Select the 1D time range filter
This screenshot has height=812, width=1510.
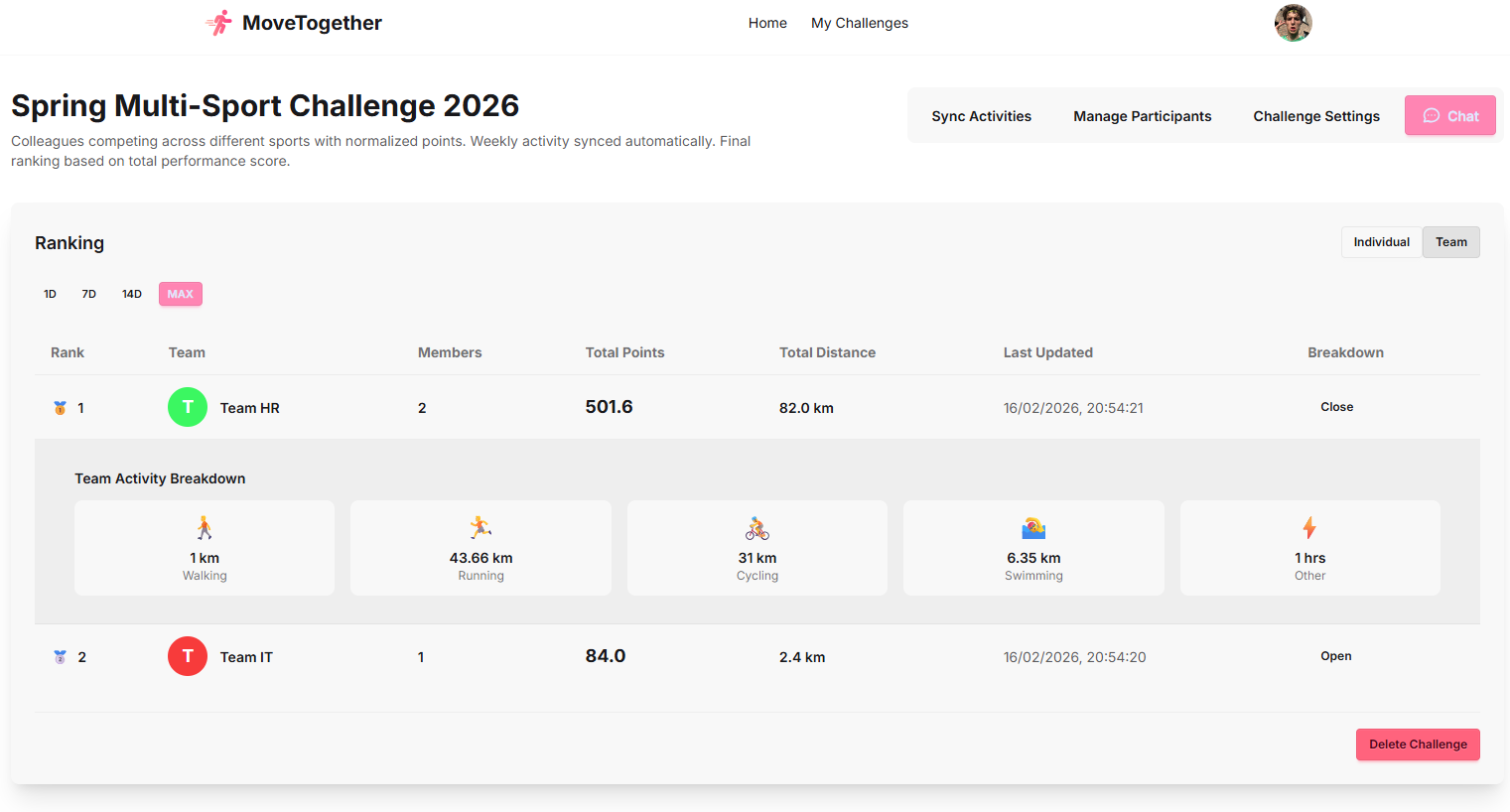pos(50,294)
